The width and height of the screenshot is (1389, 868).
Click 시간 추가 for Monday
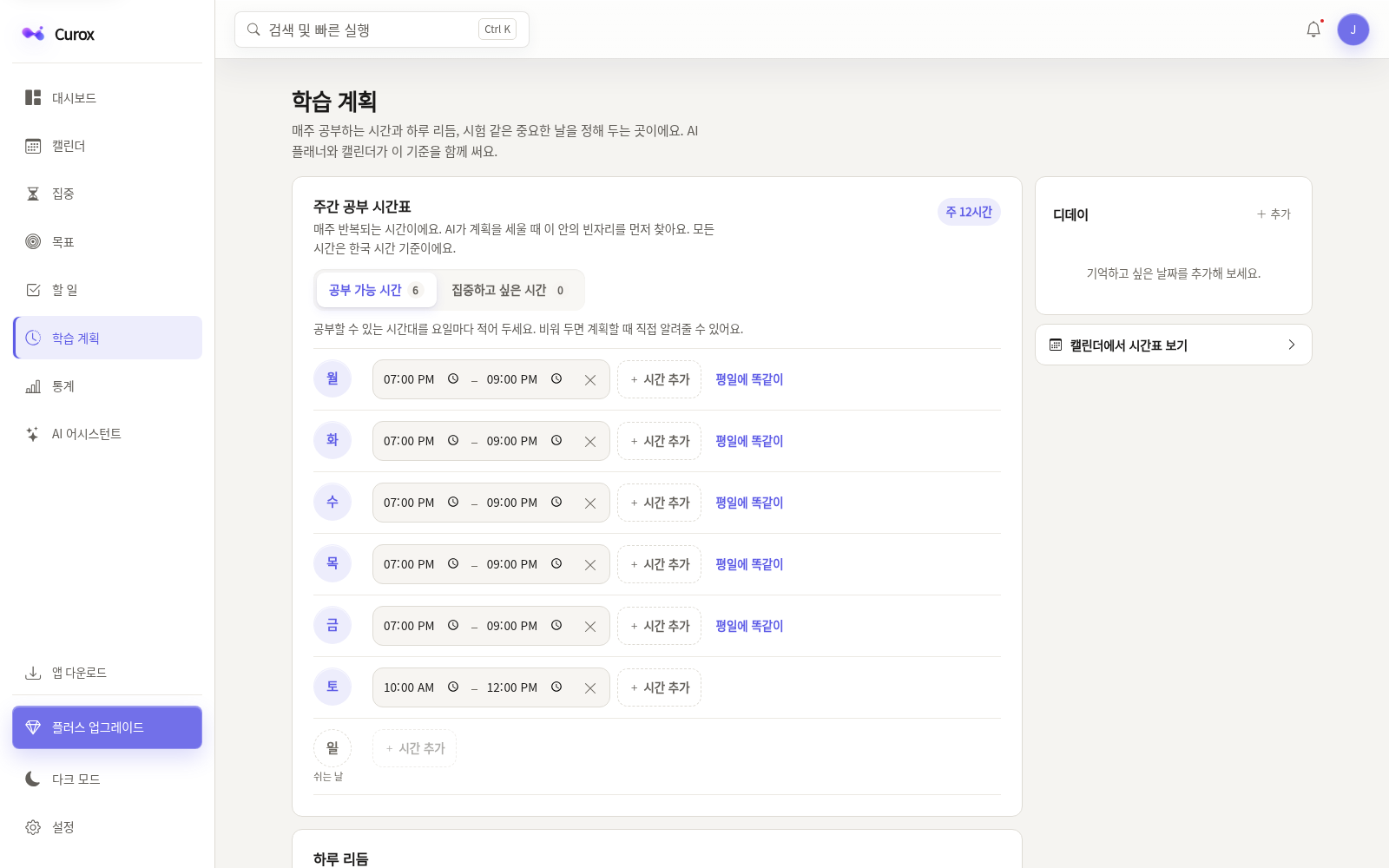click(x=660, y=379)
